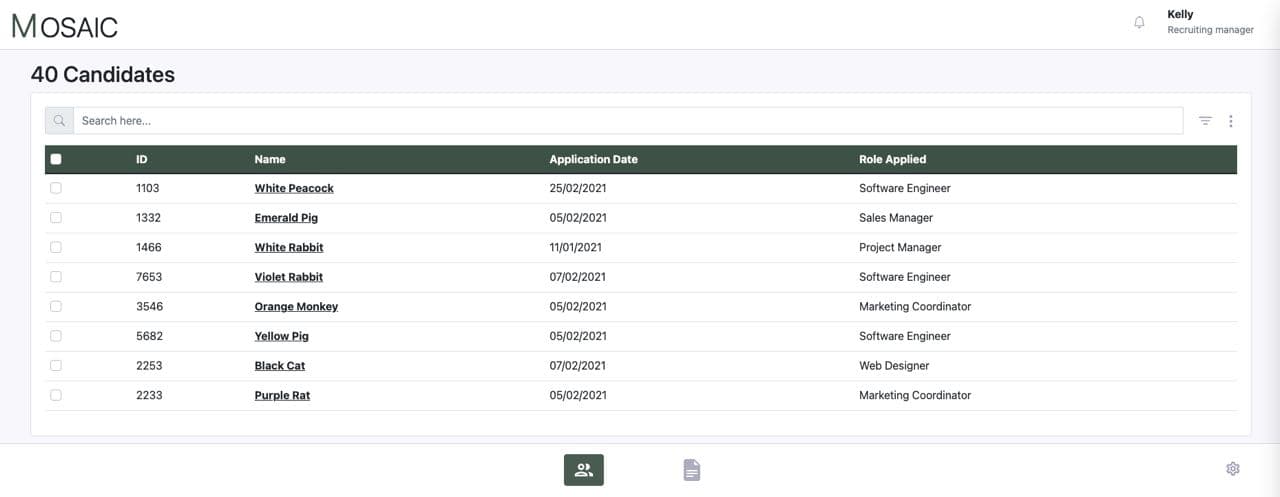Open settings gear icon
Viewport: 1280px width, 497px height.
(1233, 469)
